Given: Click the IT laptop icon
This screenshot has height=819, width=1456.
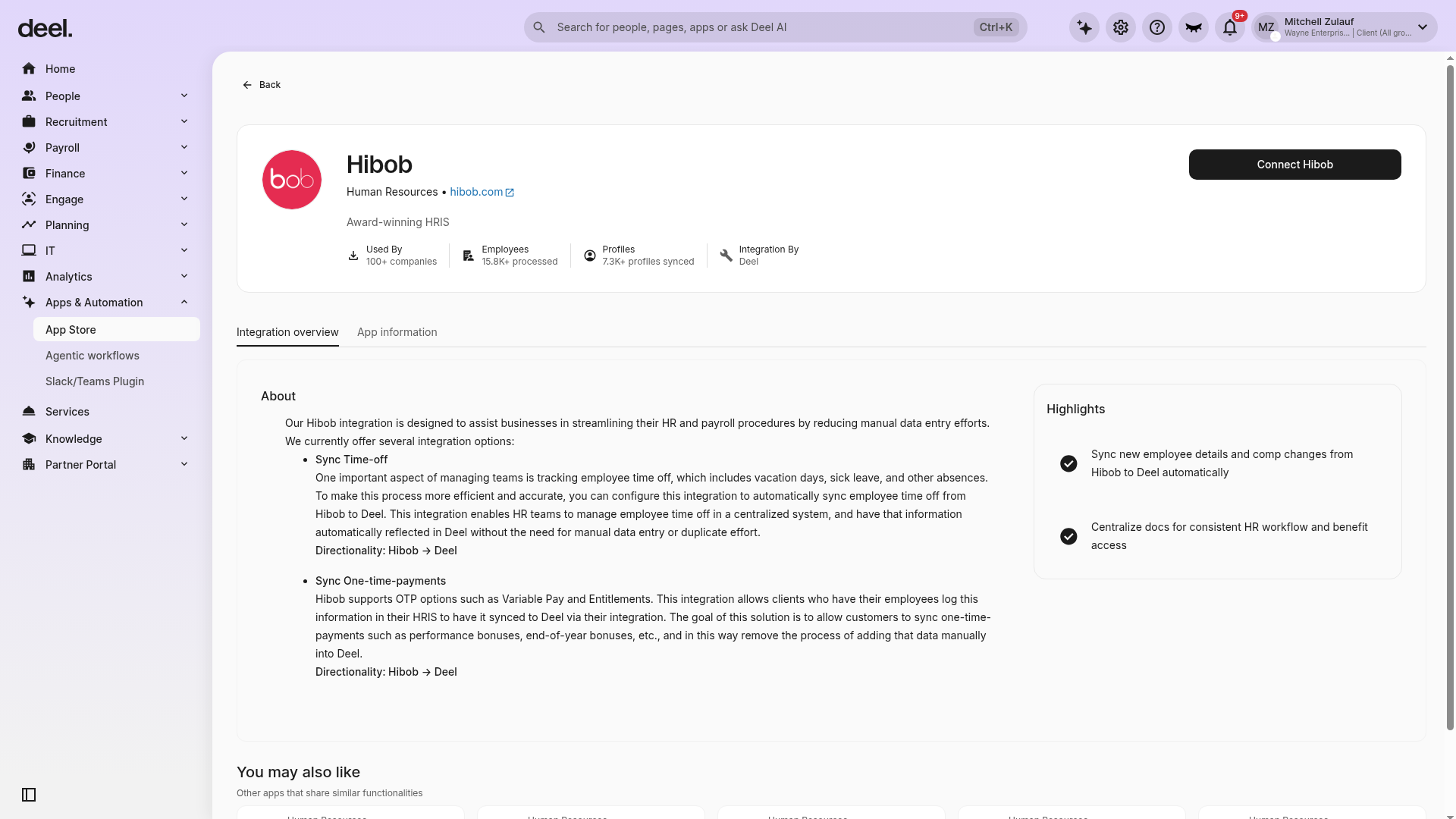Looking at the screenshot, I should (x=29, y=251).
